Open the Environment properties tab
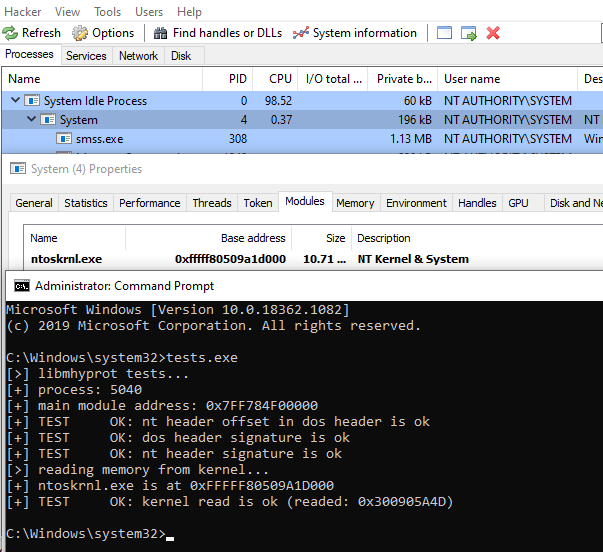603x552 pixels. (416, 203)
